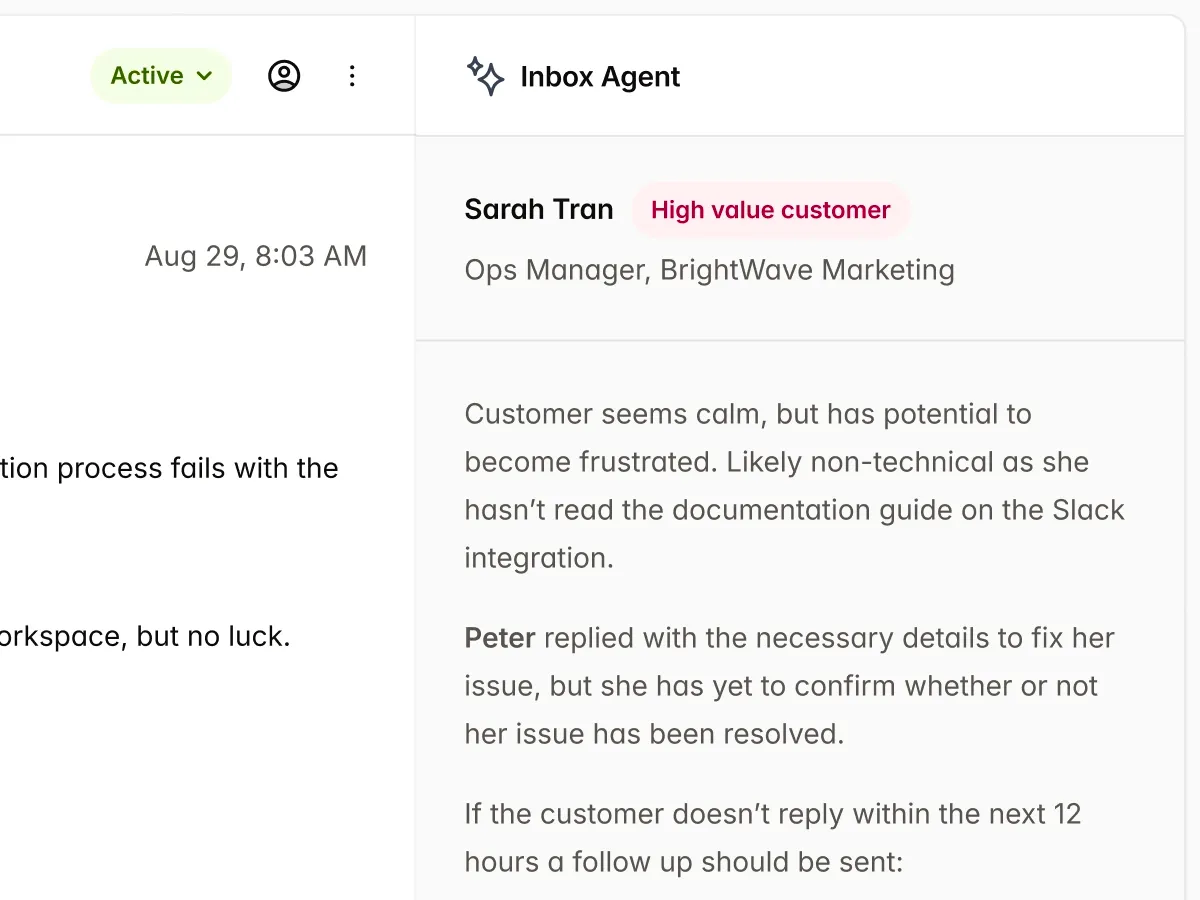Click the 'Customer seems calm' summary paragraph
Screen dimensions: 1200x900
coord(747,414)
